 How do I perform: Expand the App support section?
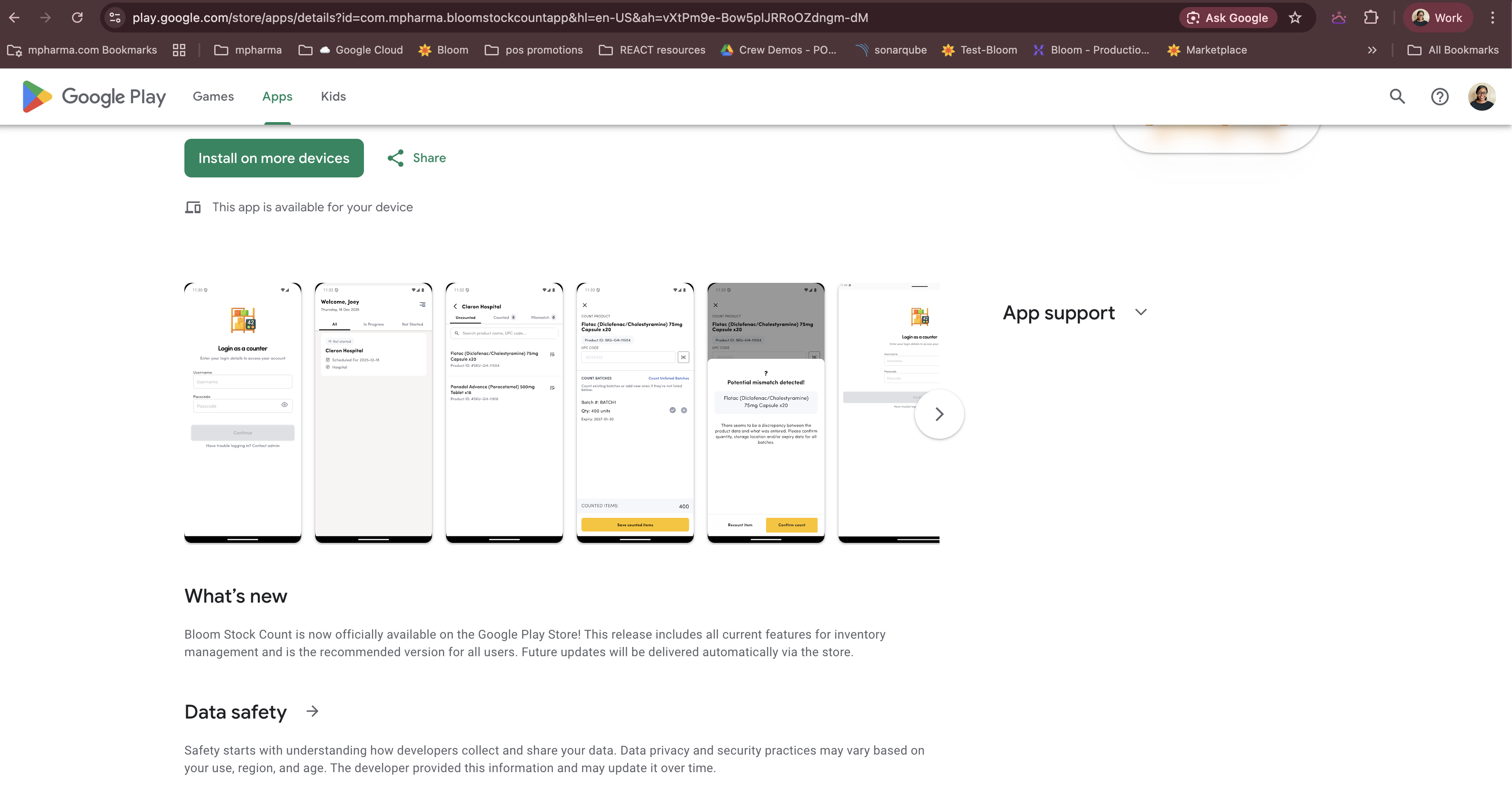click(x=1141, y=312)
